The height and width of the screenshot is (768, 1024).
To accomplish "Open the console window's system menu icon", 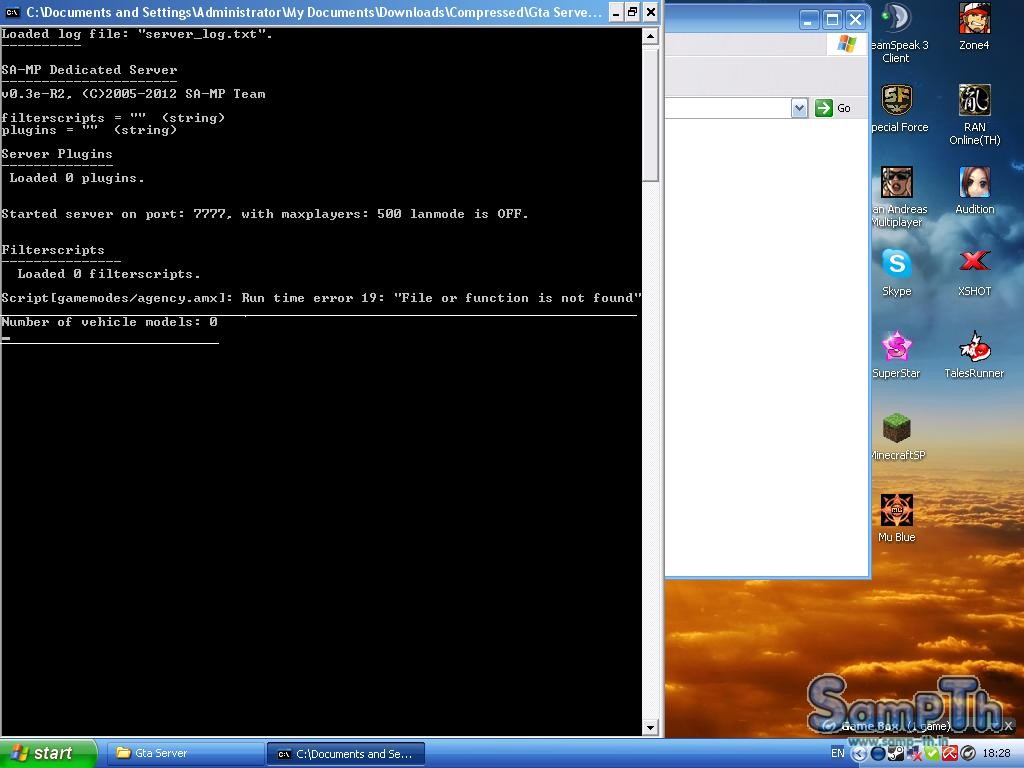I will (x=12, y=12).
